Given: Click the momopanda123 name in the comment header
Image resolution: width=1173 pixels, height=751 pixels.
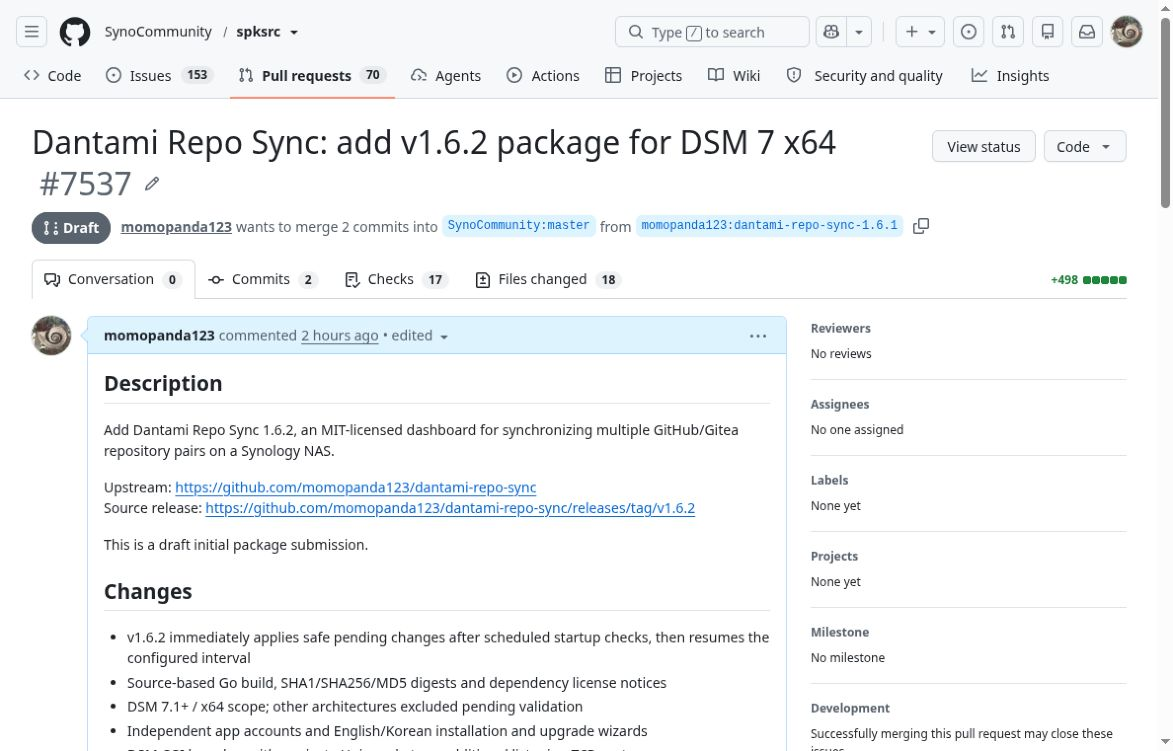Looking at the screenshot, I should tap(159, 336).
